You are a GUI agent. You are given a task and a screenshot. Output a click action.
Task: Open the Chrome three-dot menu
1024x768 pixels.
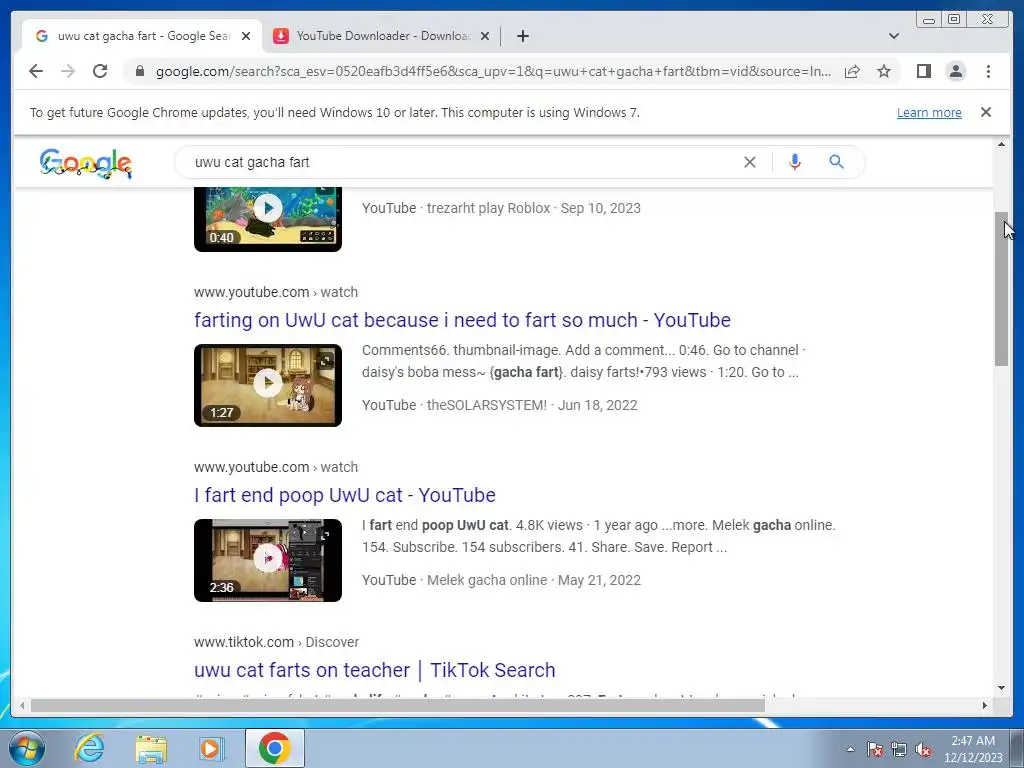(x=988, y=71)
